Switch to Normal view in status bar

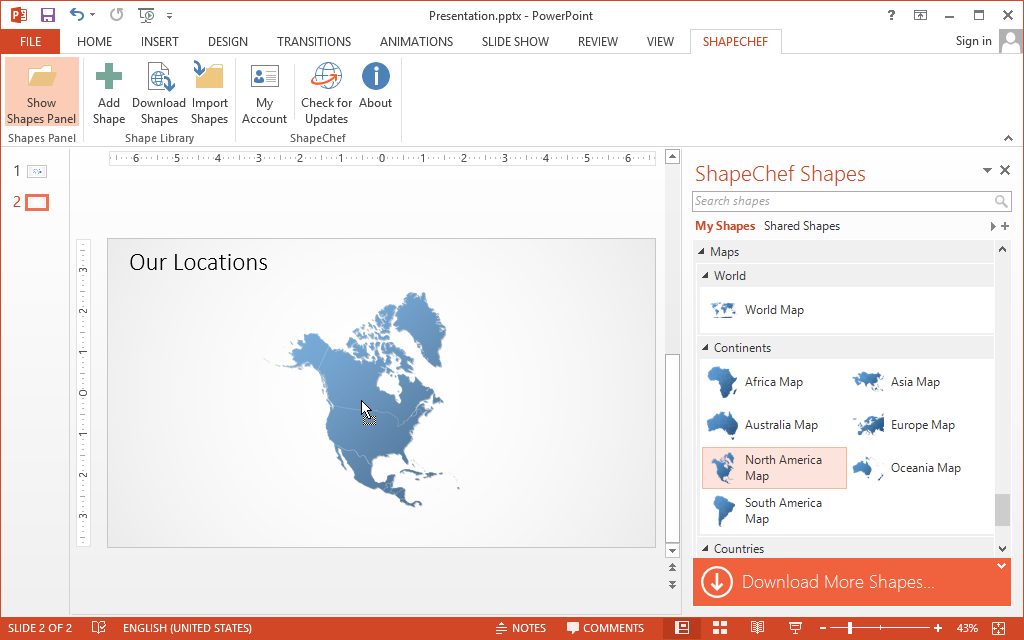click(682, 628)
